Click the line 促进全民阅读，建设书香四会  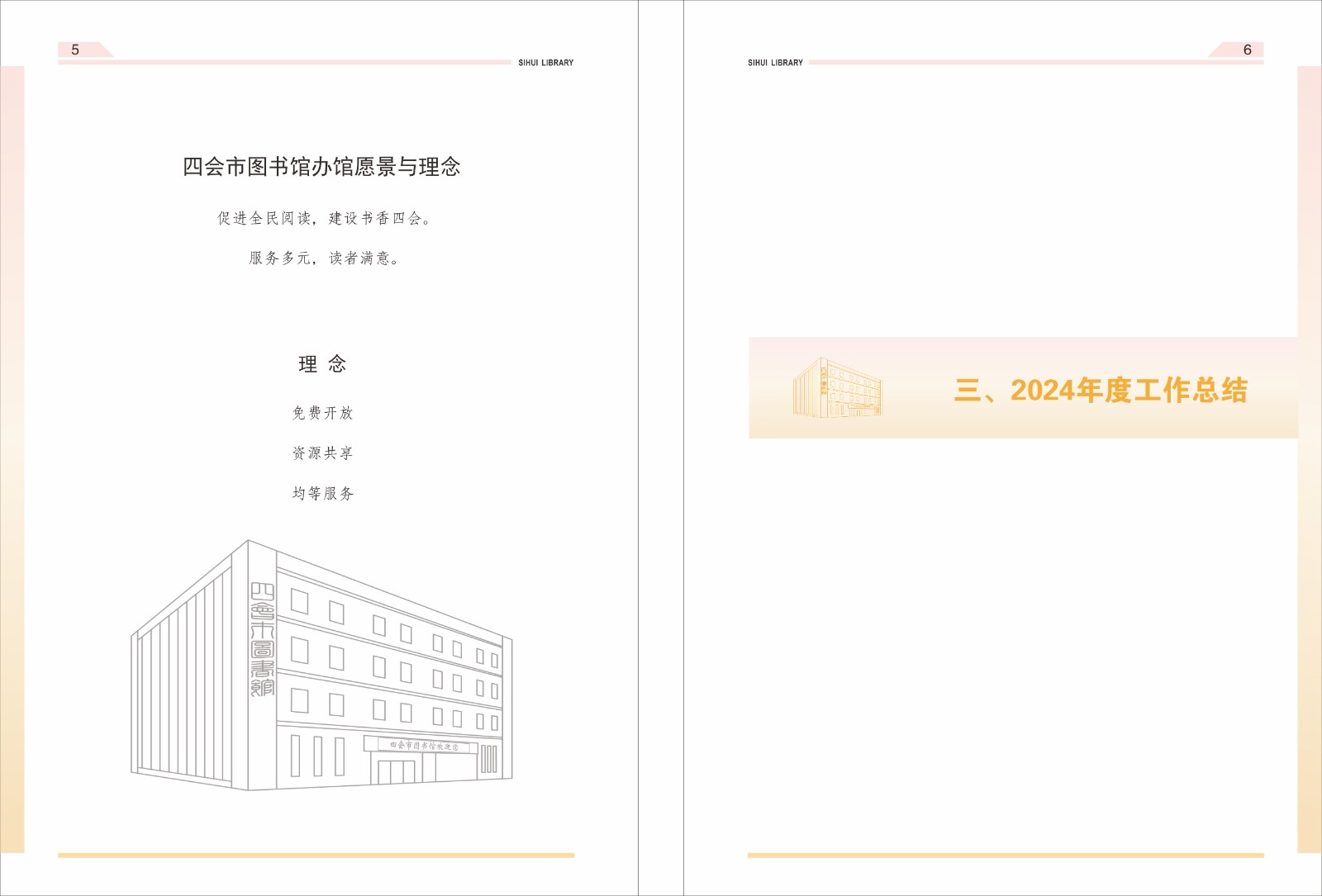(323, 218)
